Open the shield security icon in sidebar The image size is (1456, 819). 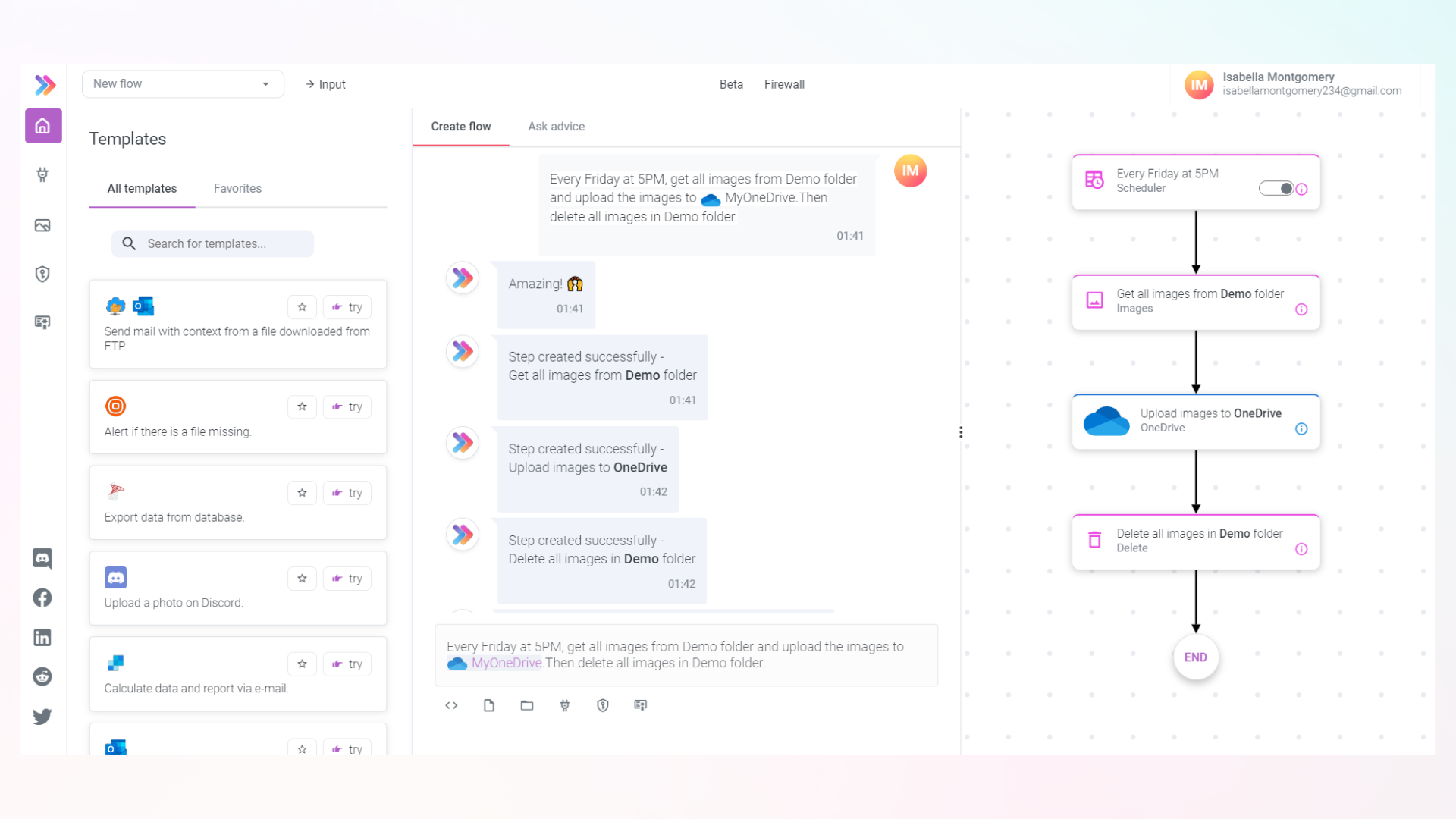point(42,274)
